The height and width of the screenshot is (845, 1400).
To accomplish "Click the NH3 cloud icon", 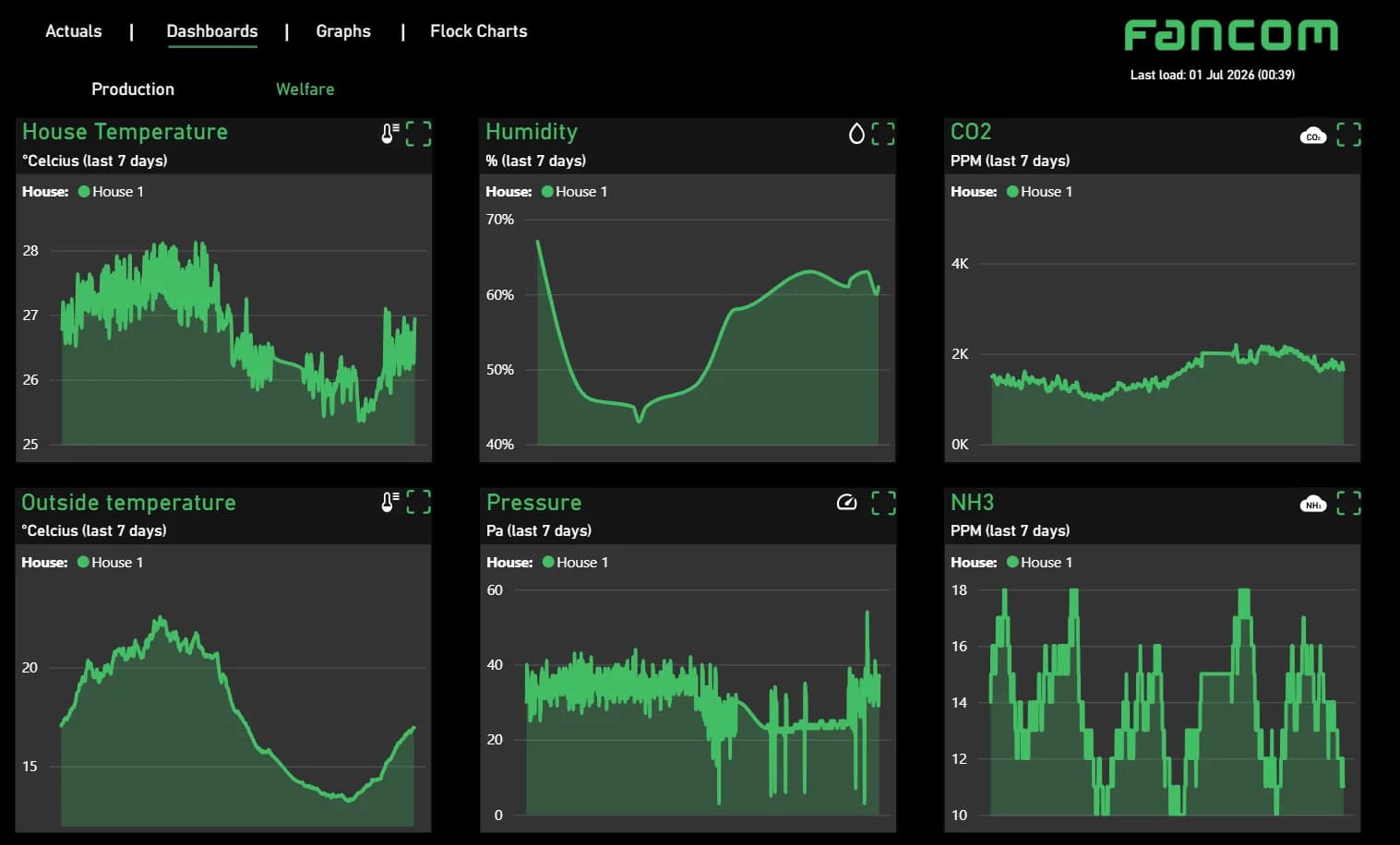I will coord(1313,504).
